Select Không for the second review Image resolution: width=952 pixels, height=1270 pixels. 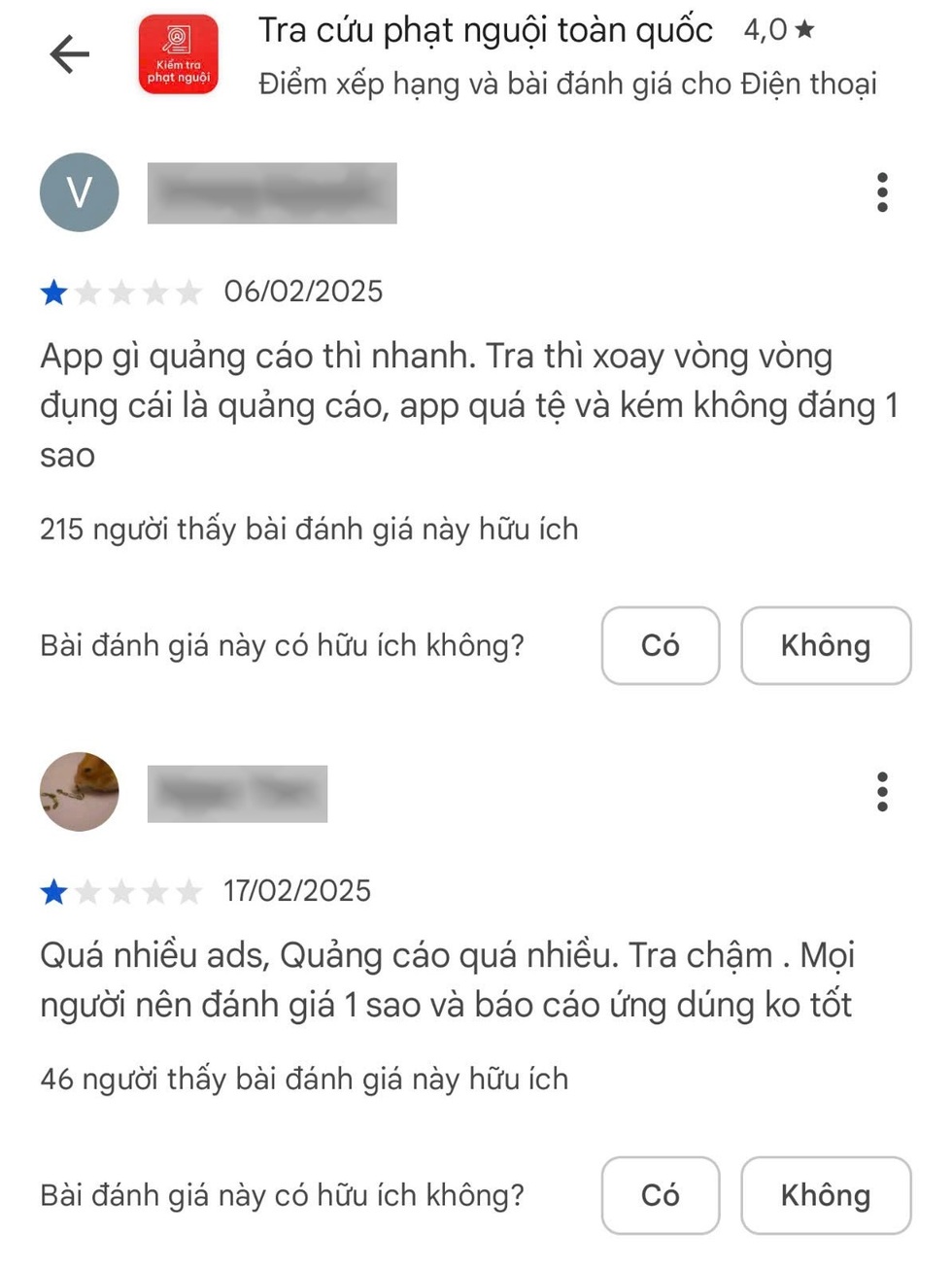point(826,1195)
